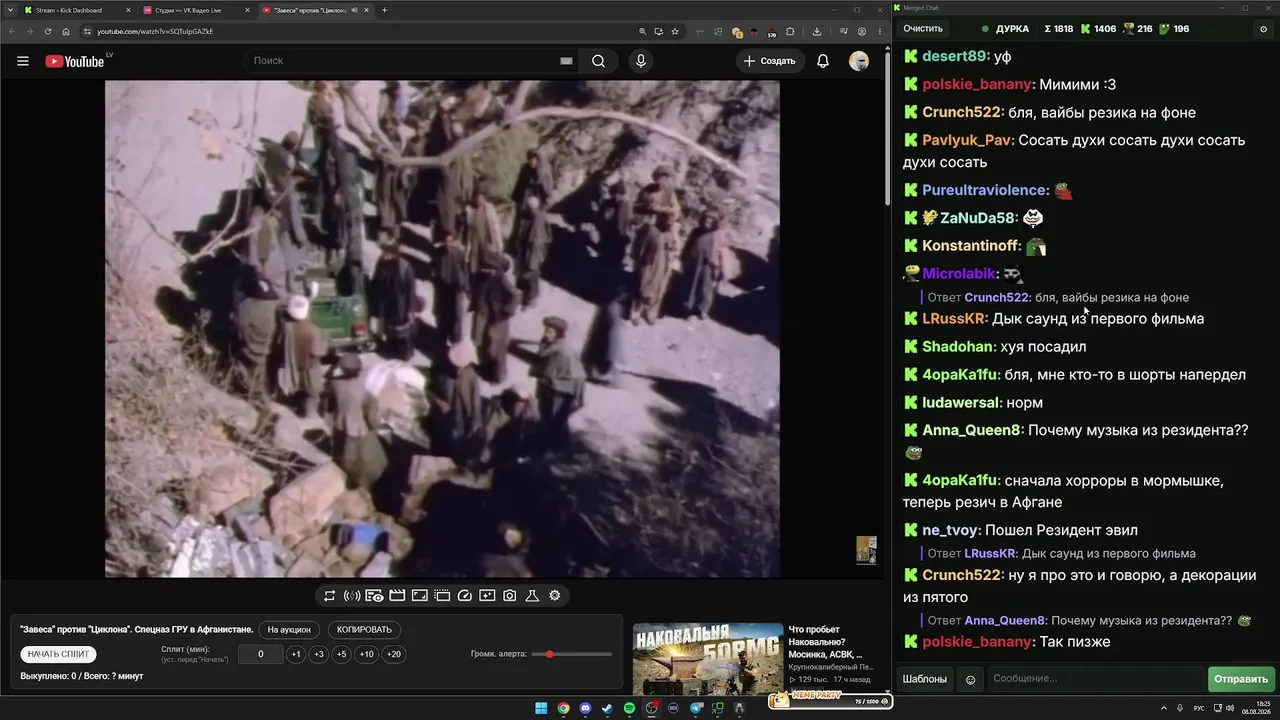Click username Anna_Queen8 in chat

click(971, 431)
